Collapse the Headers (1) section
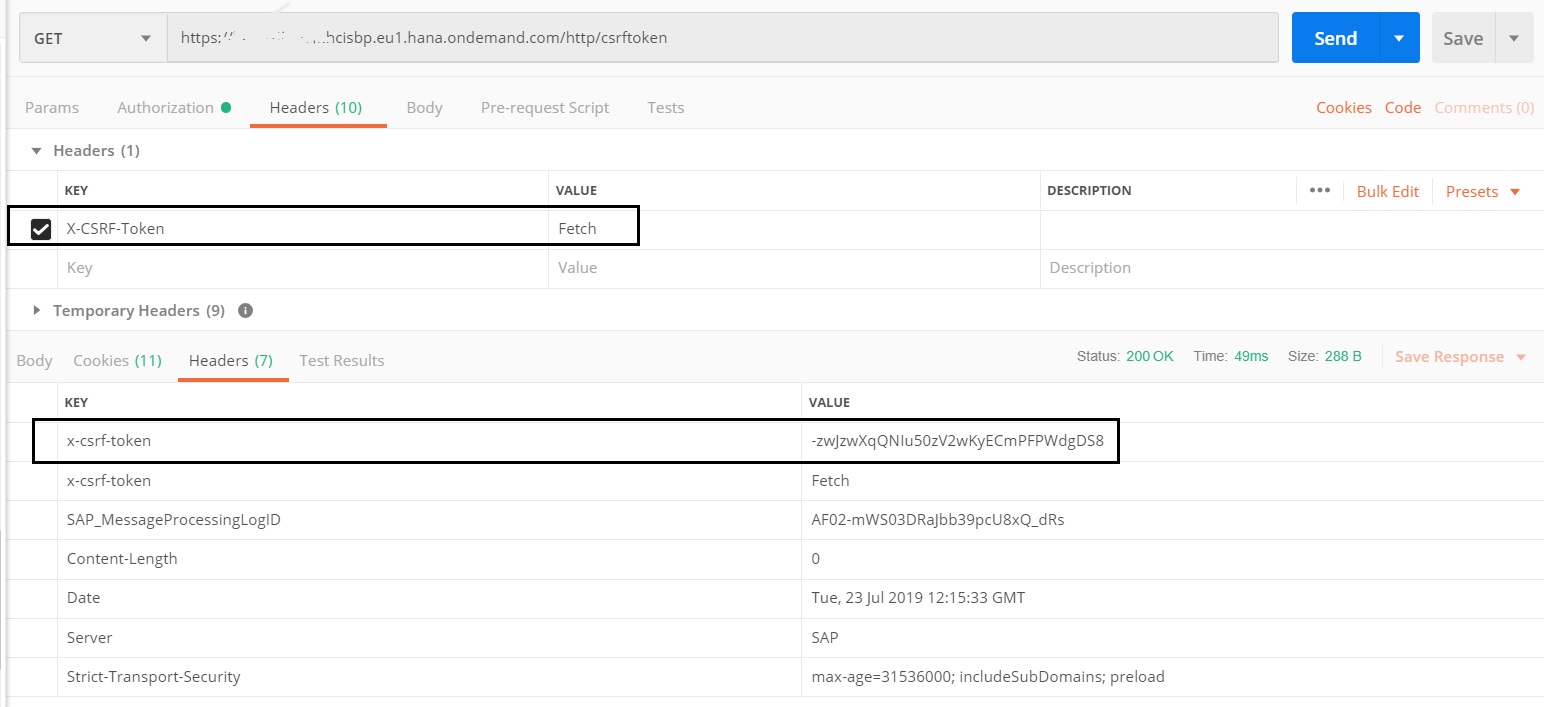This screenshot has height=707, width=1544. coord(37,150)
